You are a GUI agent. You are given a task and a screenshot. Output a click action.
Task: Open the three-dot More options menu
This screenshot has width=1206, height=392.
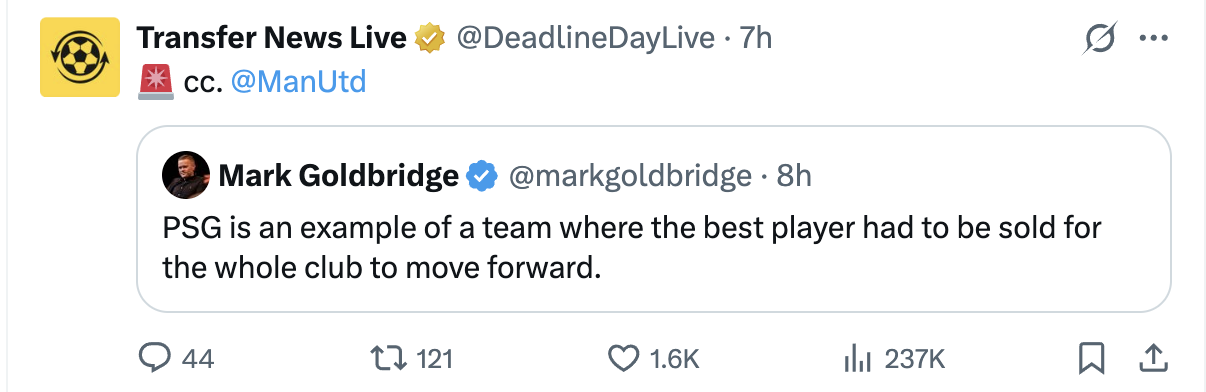coord(1153,39)
